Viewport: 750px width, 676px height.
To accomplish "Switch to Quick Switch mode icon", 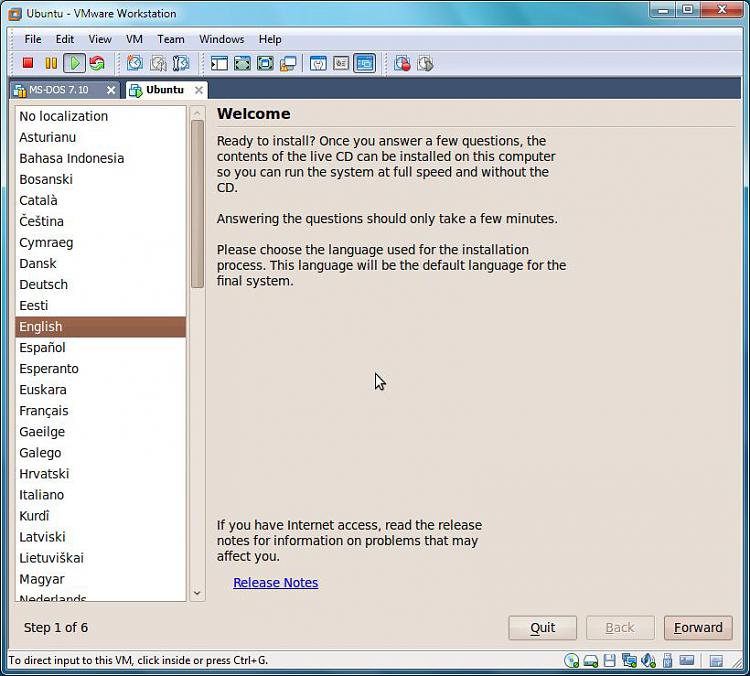I will coord(265,63).
